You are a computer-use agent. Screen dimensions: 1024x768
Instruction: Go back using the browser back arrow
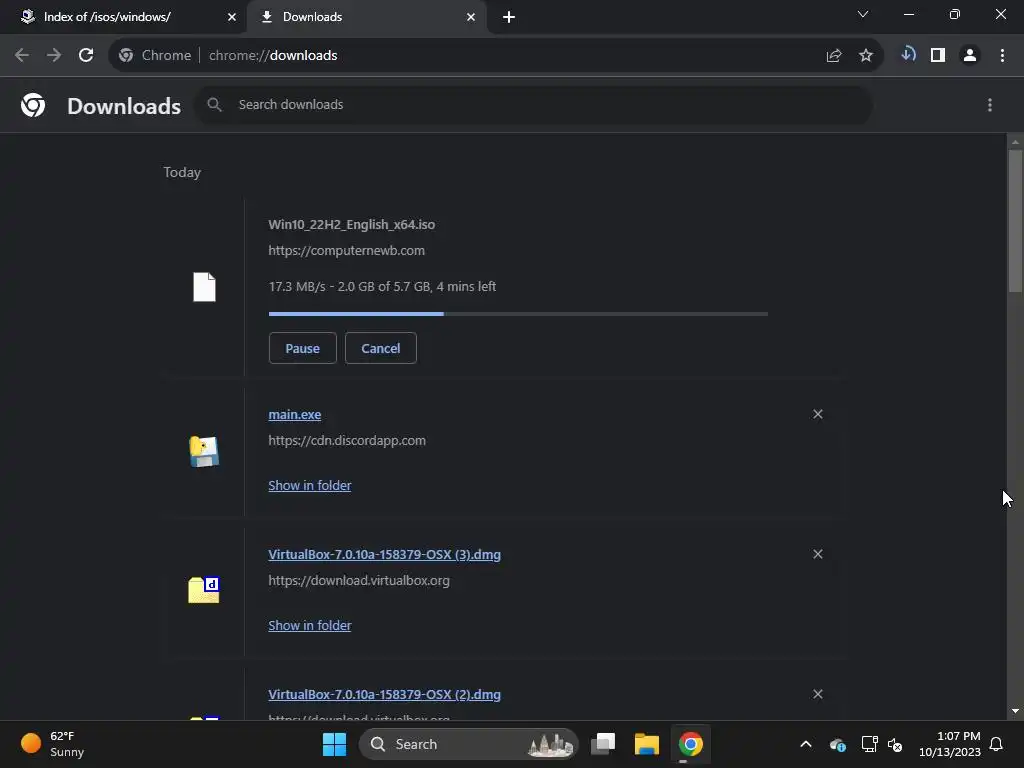(x=22, y=55)
